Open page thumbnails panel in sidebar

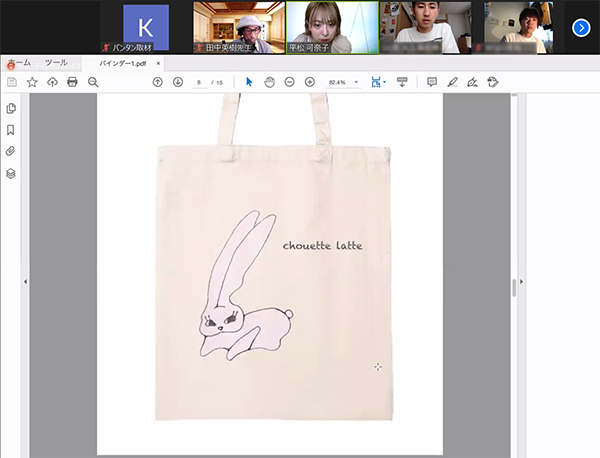point(11,108)
